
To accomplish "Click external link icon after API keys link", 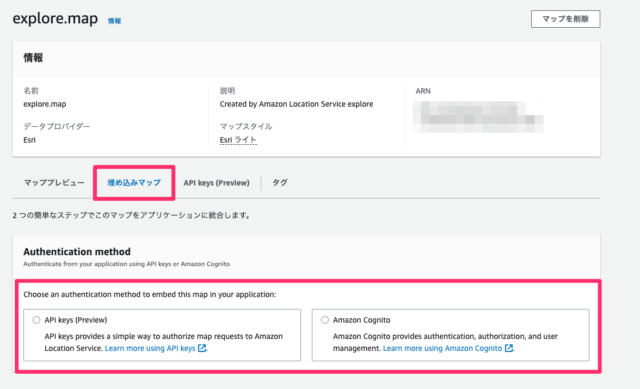I will pos(202,348).
